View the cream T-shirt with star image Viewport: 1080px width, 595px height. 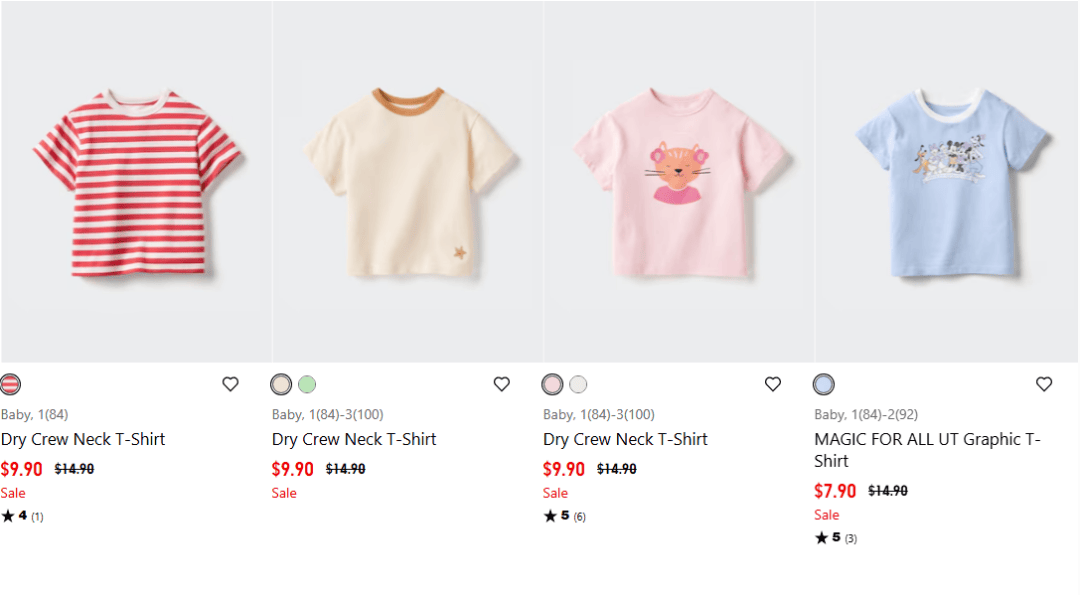pyautogui.click(x=407, y=182)
